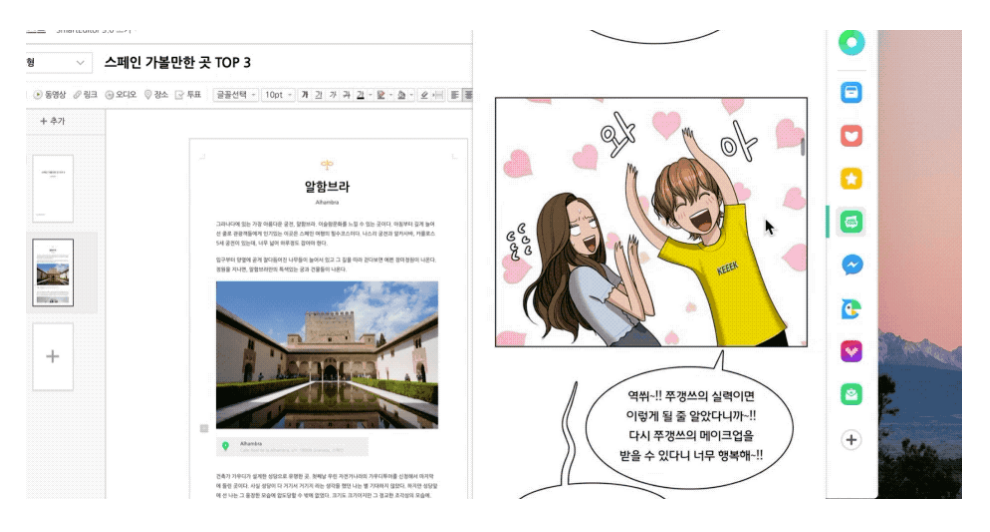Screen dimensions: 990x532
Task: Open the 글꼴선택 font dropdown
Action: (236, 95)
